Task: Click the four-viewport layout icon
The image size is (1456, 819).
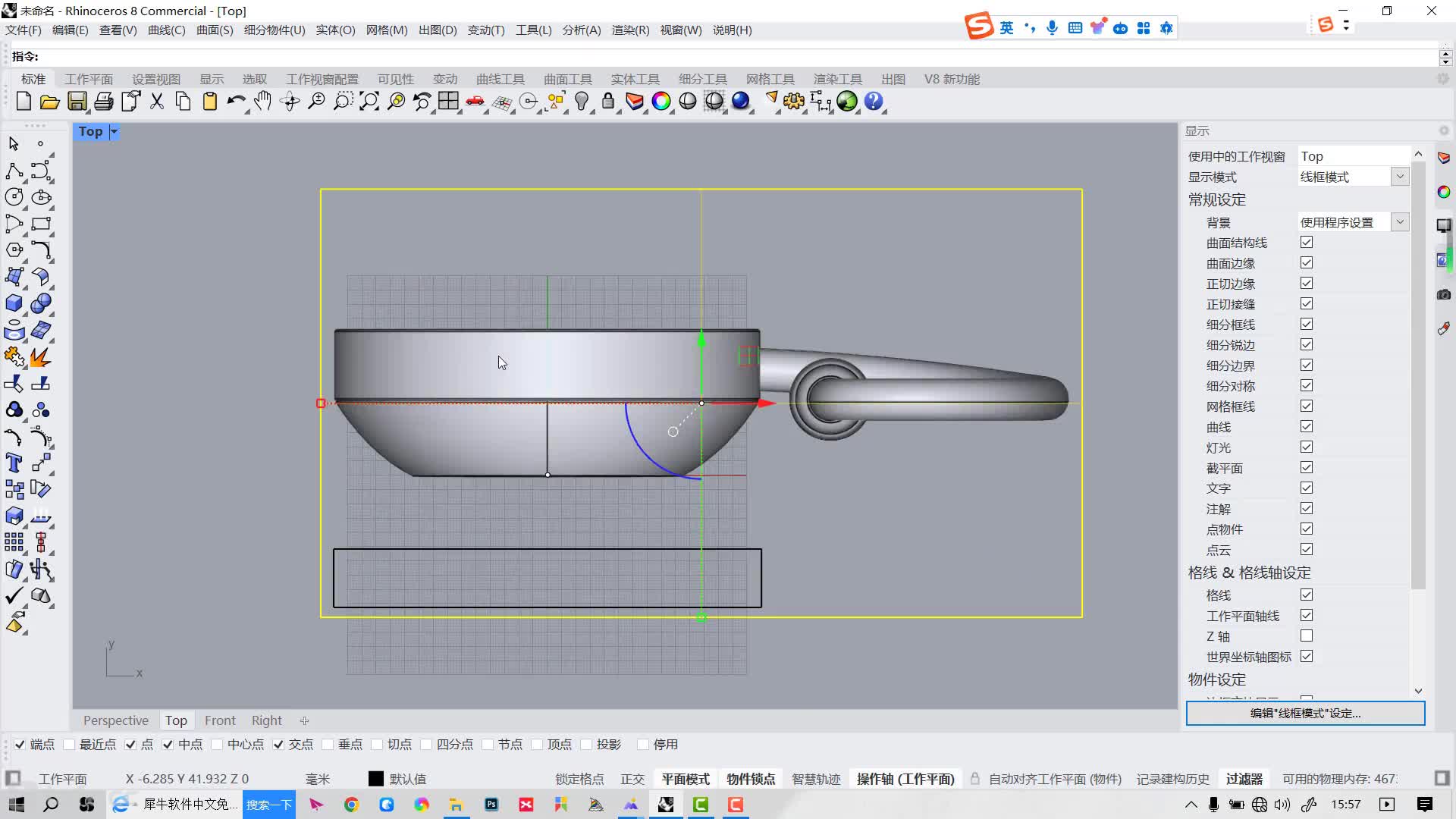Action: [x=448, y=102]
